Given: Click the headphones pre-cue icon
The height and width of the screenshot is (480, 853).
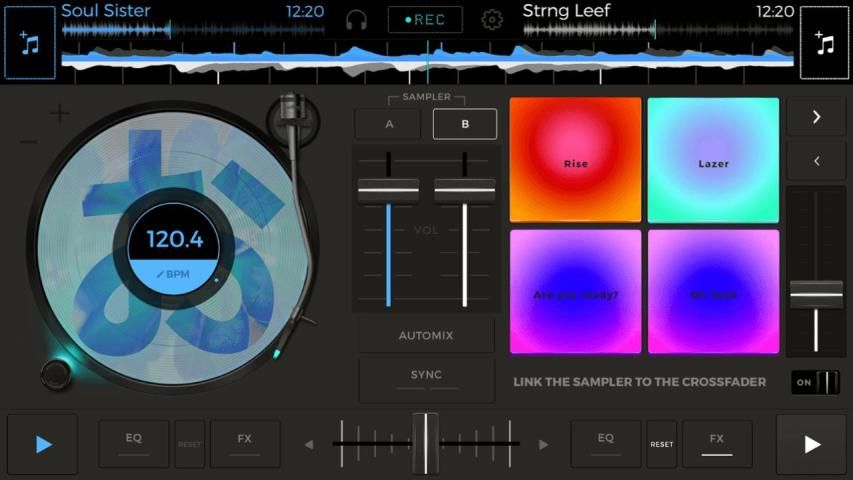Looking at the screenshot, I should 356,19.
